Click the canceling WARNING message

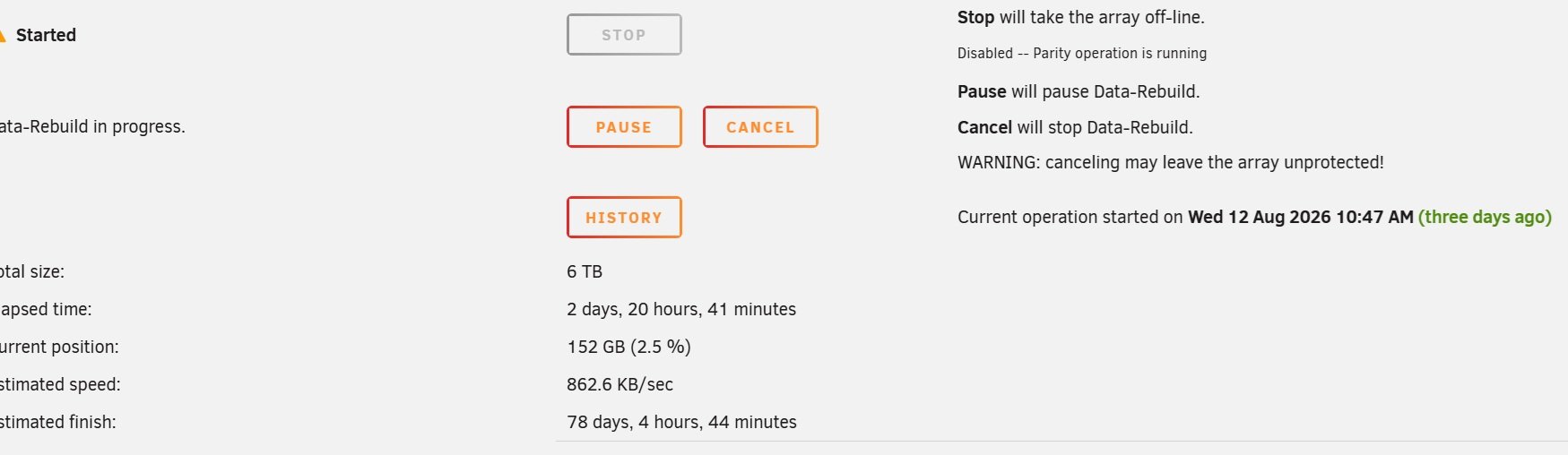pyautogui.click(x=1171, y=162)
